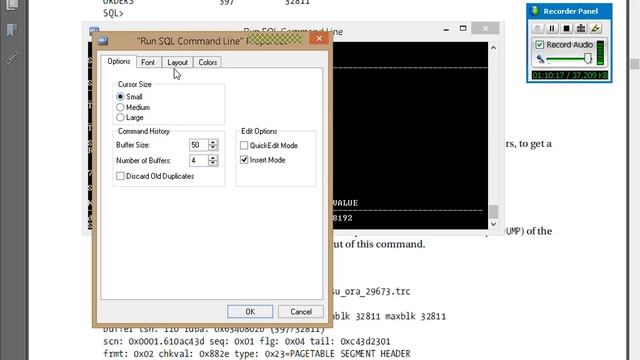
Task: Click the recording time and size readout
Action: (x=570, y=75)
